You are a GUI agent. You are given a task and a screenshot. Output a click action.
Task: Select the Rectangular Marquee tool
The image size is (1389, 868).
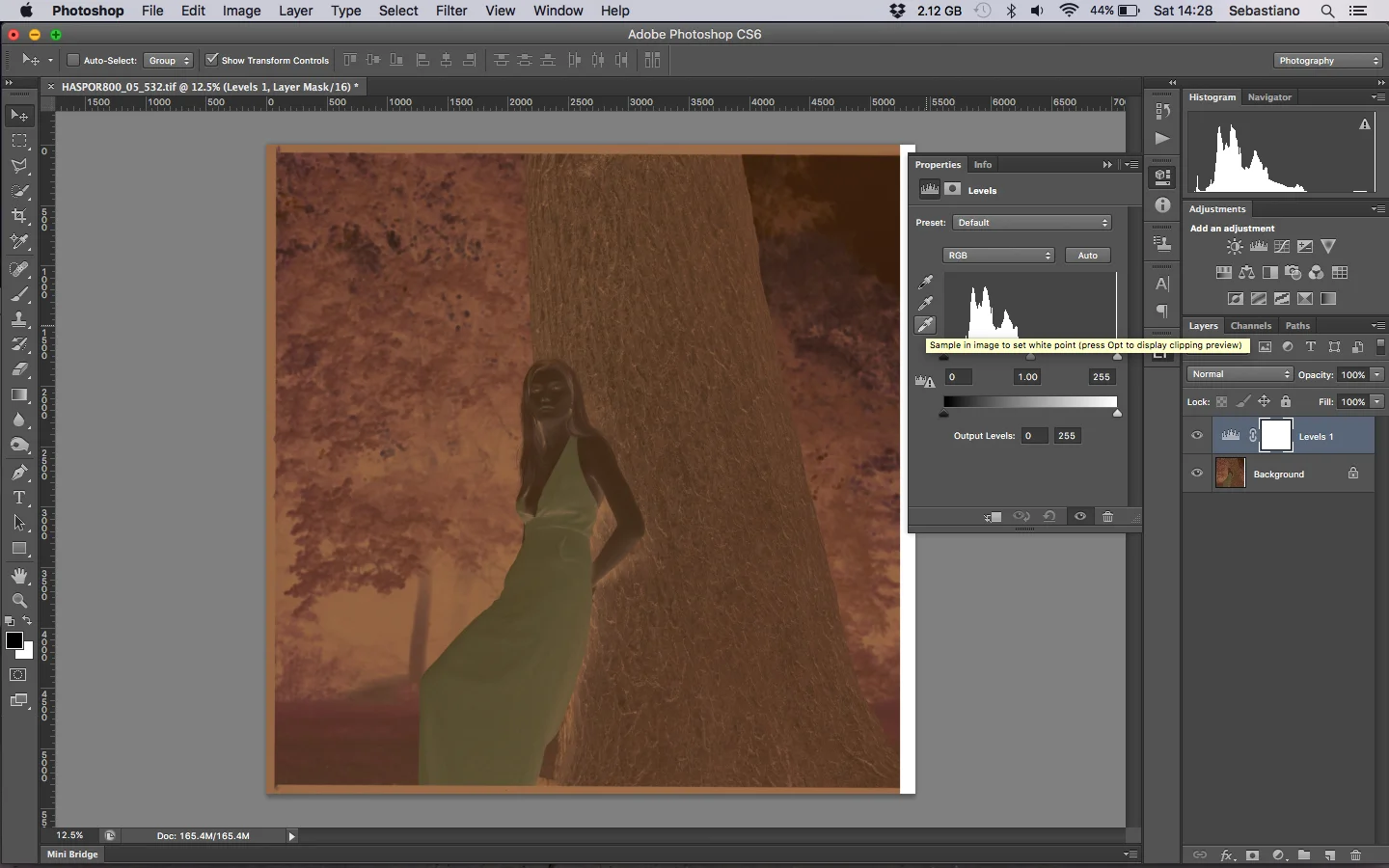pos(19,141)
